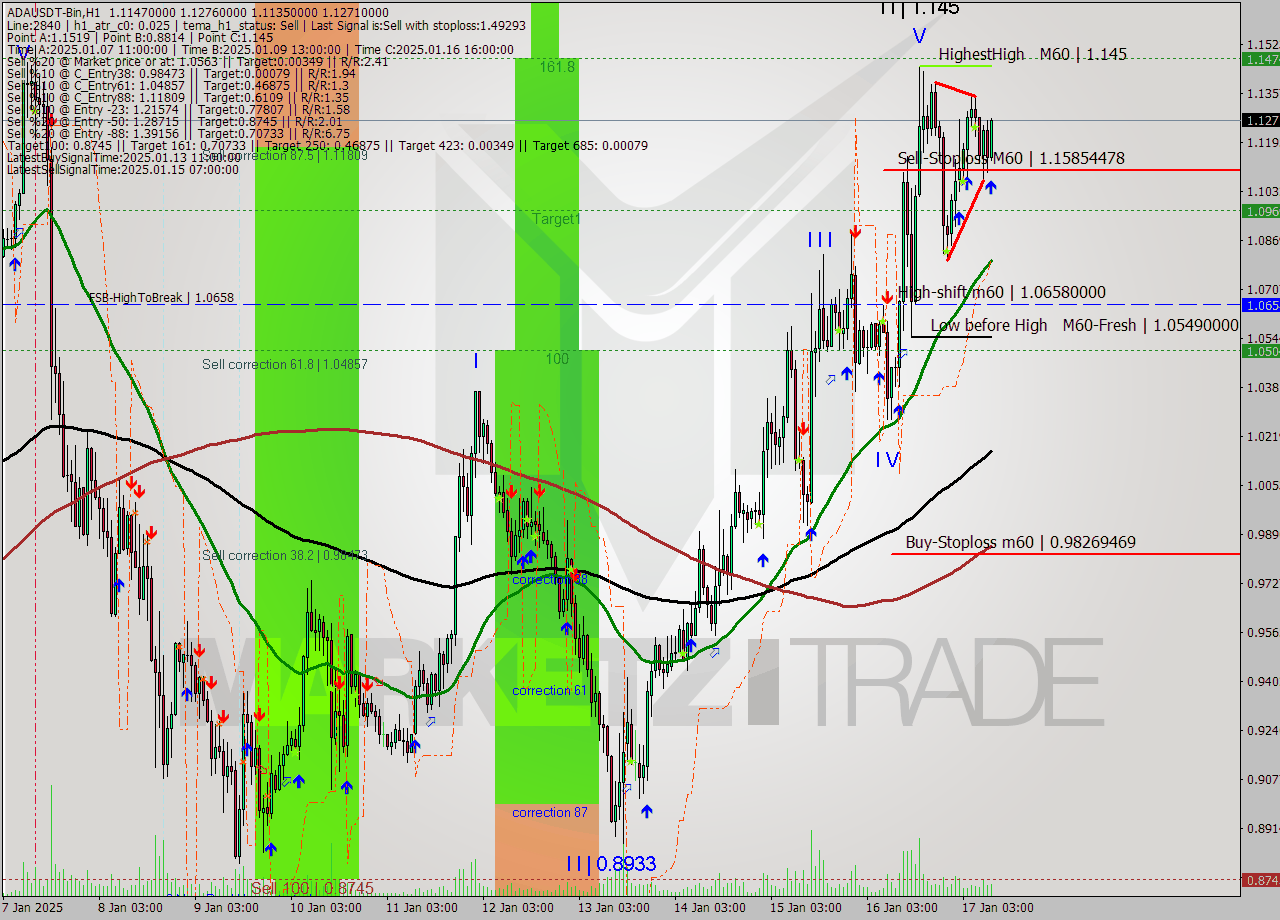This screenshot has width=1280, height=920.
Task: Click the '13 Jan 03:00' time label
Action: 613,908
